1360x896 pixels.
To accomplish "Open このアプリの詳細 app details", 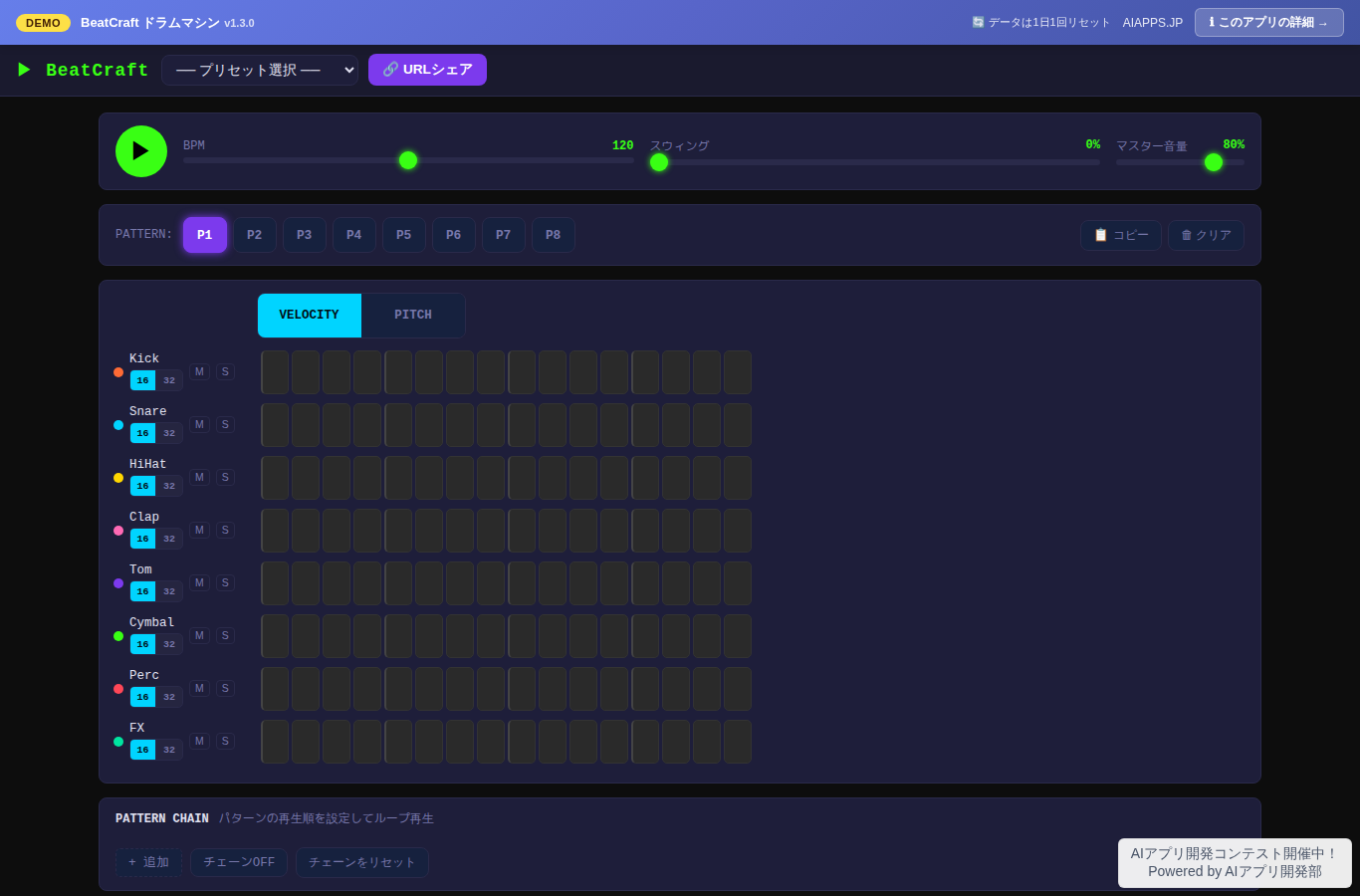I will [x=1269, y=22].
